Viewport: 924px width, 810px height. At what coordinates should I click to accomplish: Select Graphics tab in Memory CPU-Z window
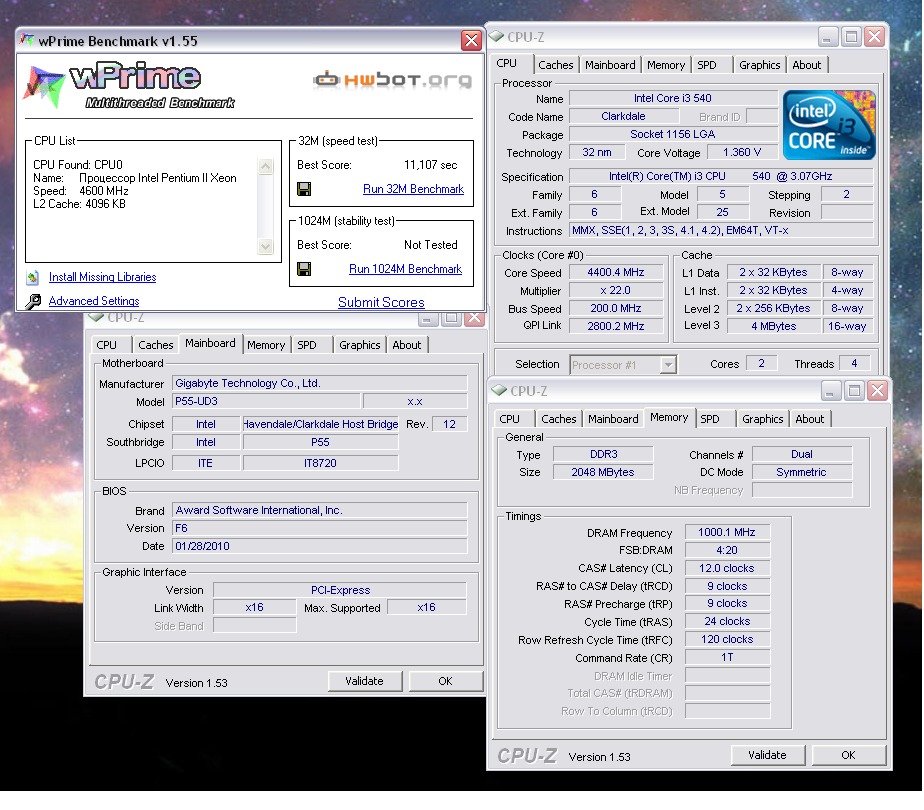tap(763, 419)
